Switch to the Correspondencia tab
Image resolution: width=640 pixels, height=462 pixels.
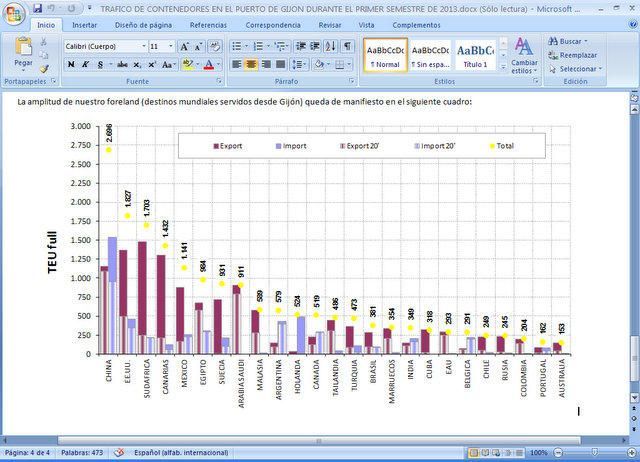273,25
